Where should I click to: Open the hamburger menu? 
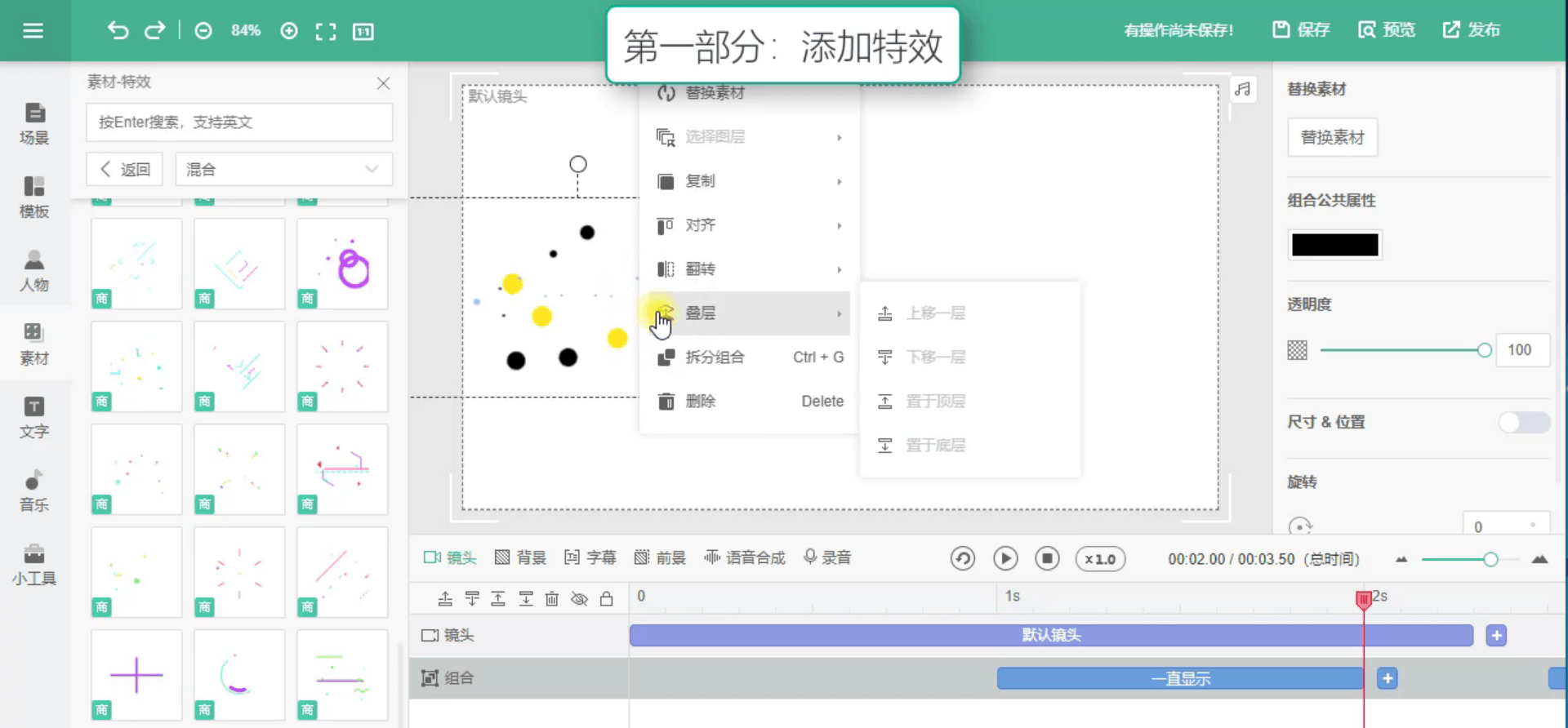coord(33,31)
